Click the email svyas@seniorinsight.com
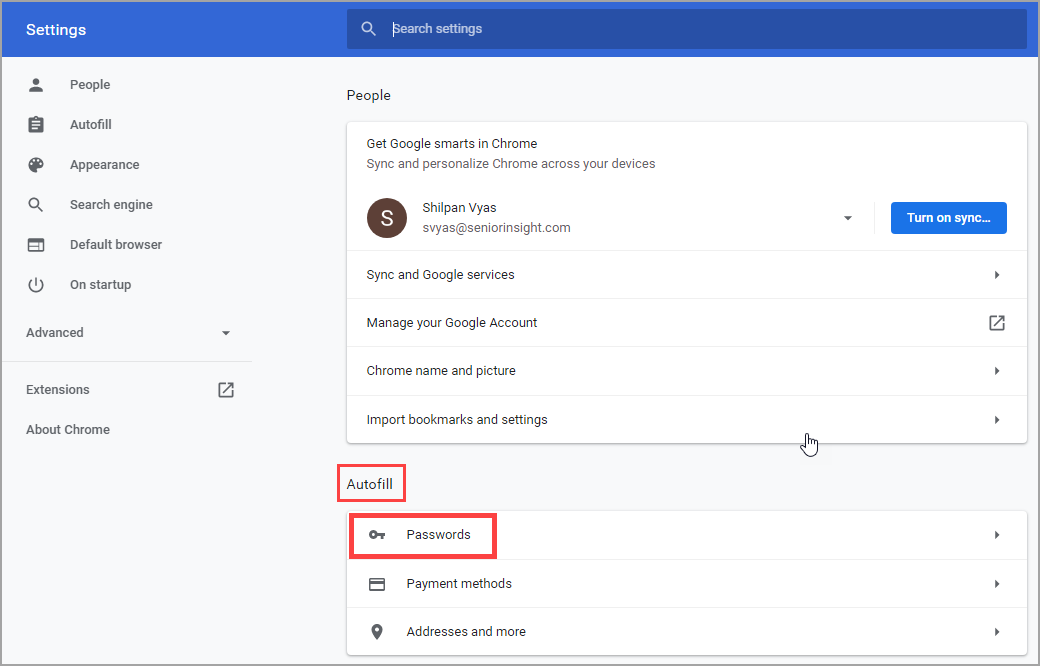Screen dimensions: 1040x666 click(496, 228)
